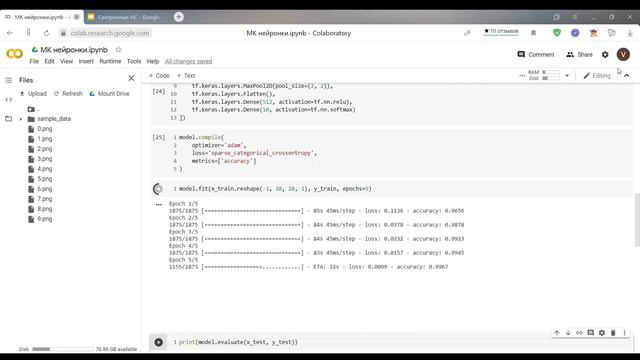This screenshot has height=360, width=640.
Task: Open the user account avatar
Action: [x=623, y=54]
